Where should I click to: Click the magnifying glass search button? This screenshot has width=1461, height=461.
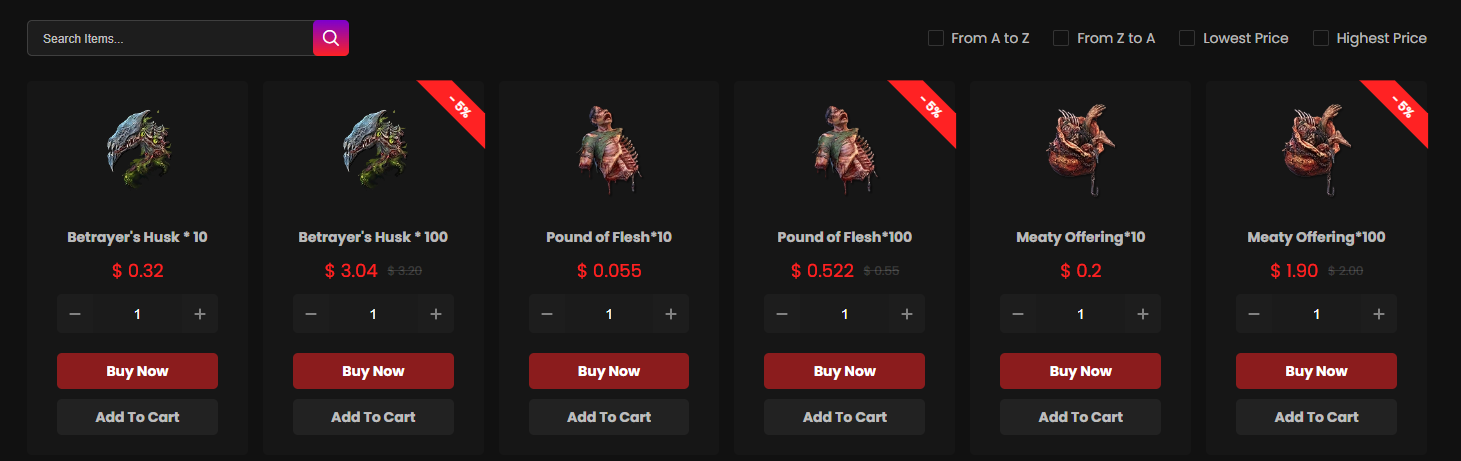[x=331, y=38]
